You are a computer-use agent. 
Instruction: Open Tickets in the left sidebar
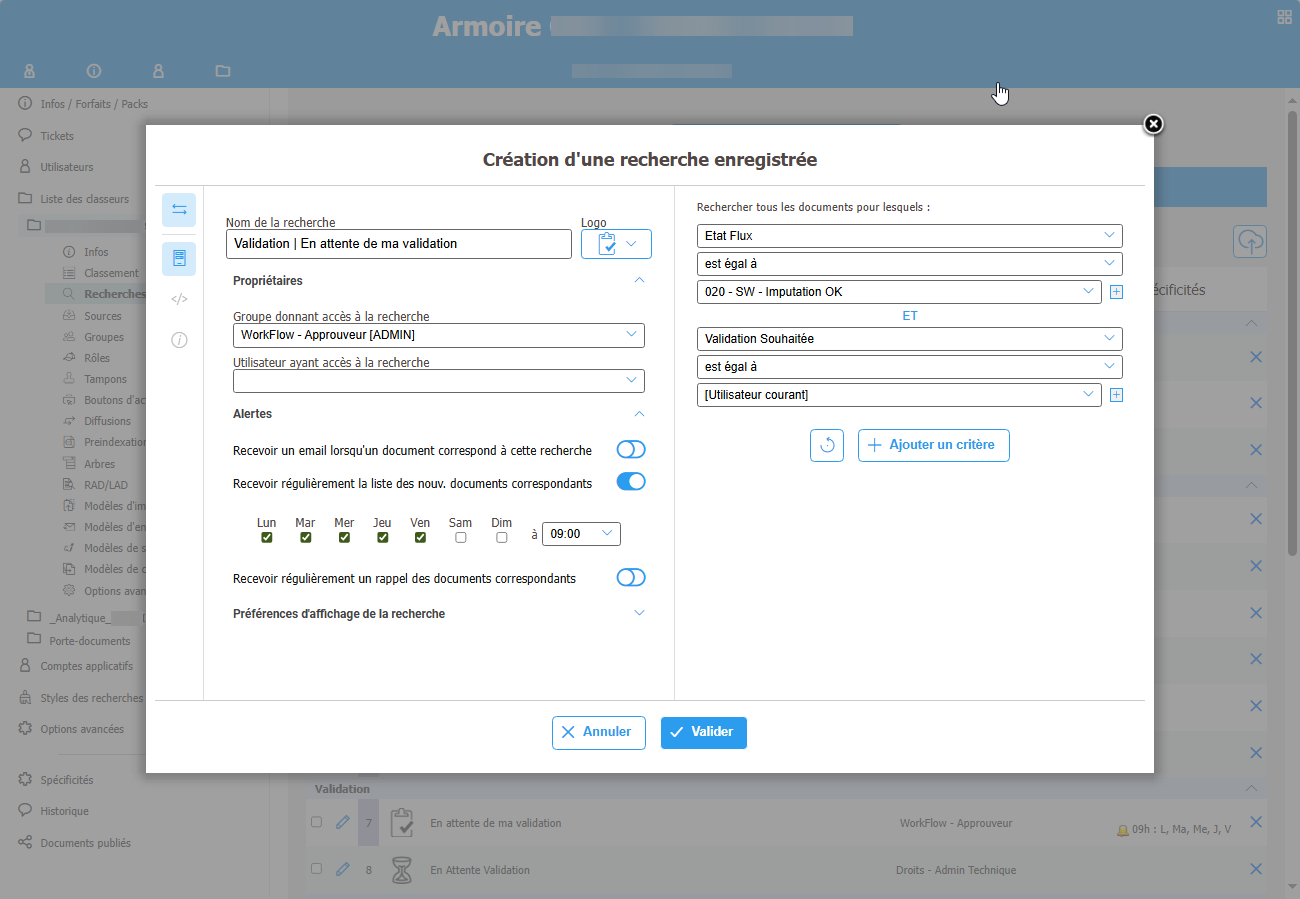coord(57,136)
